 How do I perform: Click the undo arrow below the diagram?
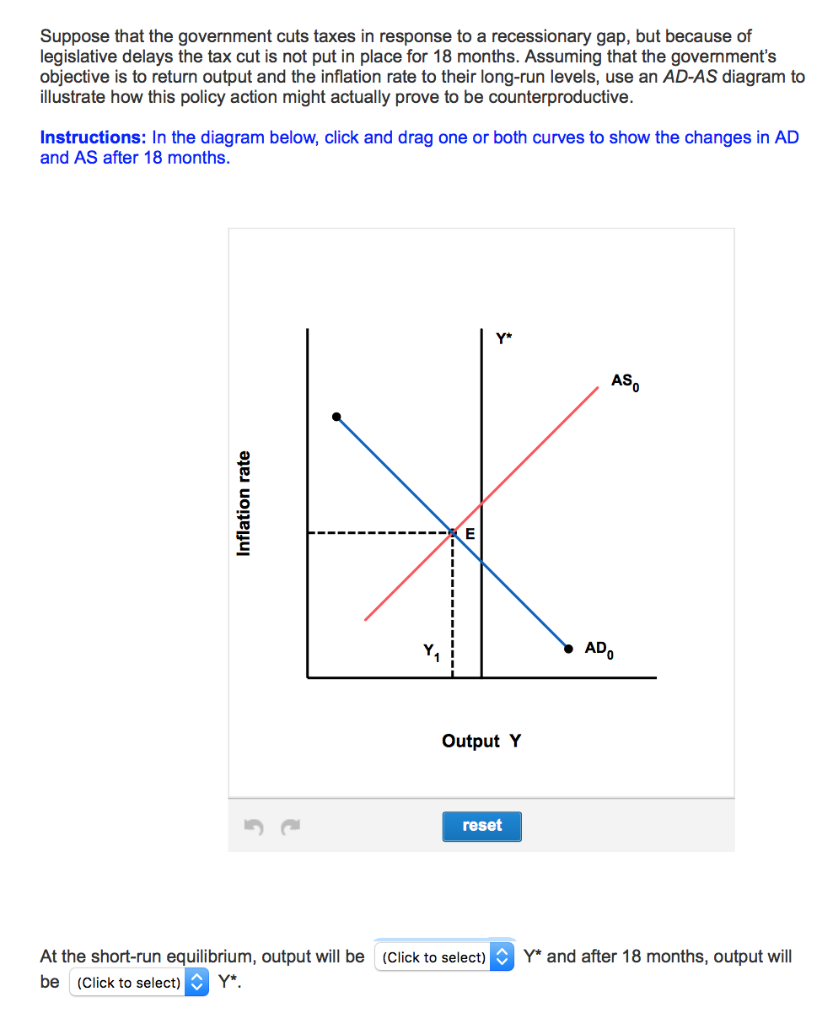point(252,826)
